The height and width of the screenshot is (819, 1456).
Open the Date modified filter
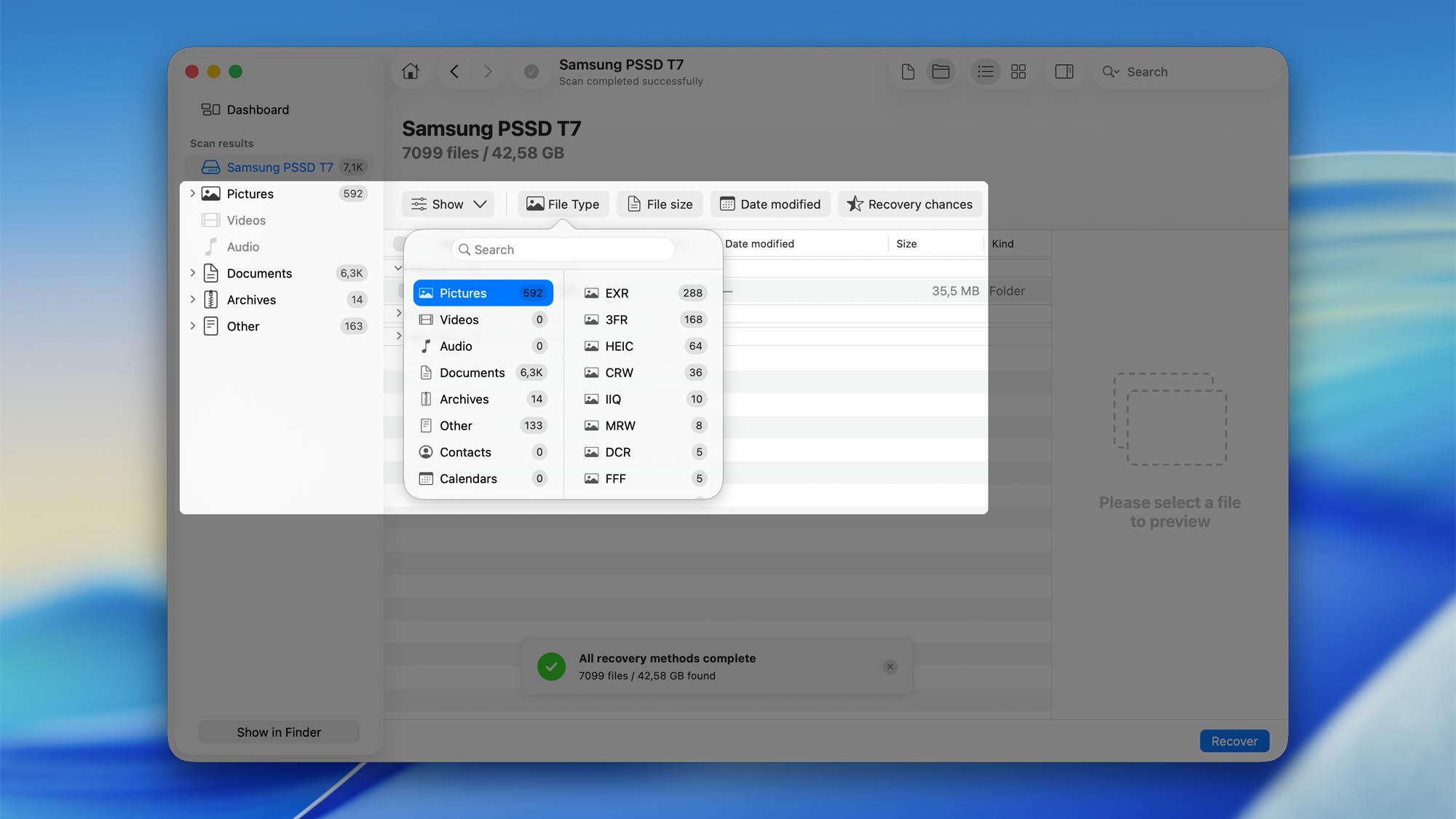click(x=770, y=204)
